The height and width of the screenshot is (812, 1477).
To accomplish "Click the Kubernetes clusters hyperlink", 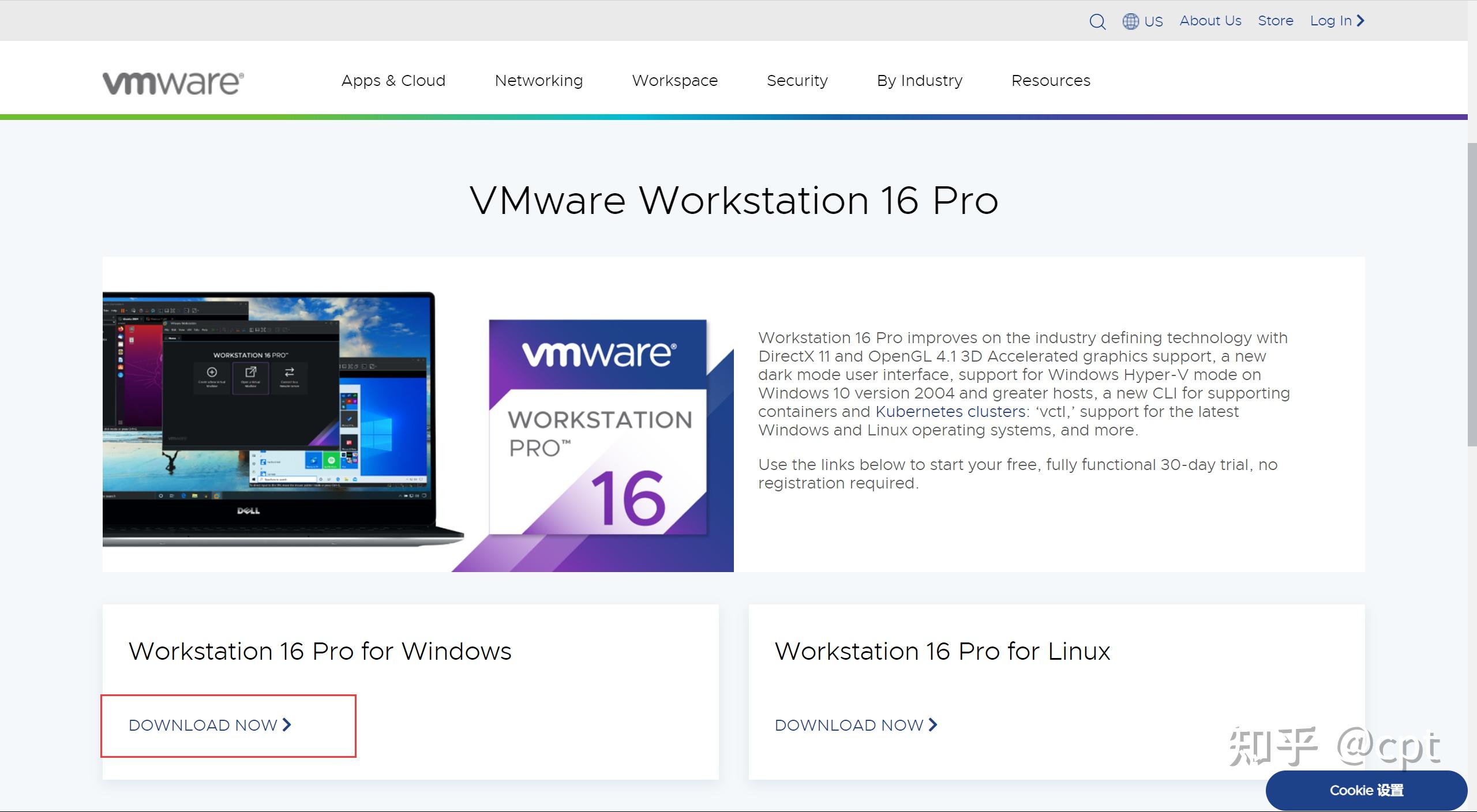I will (x=950, y=412).
